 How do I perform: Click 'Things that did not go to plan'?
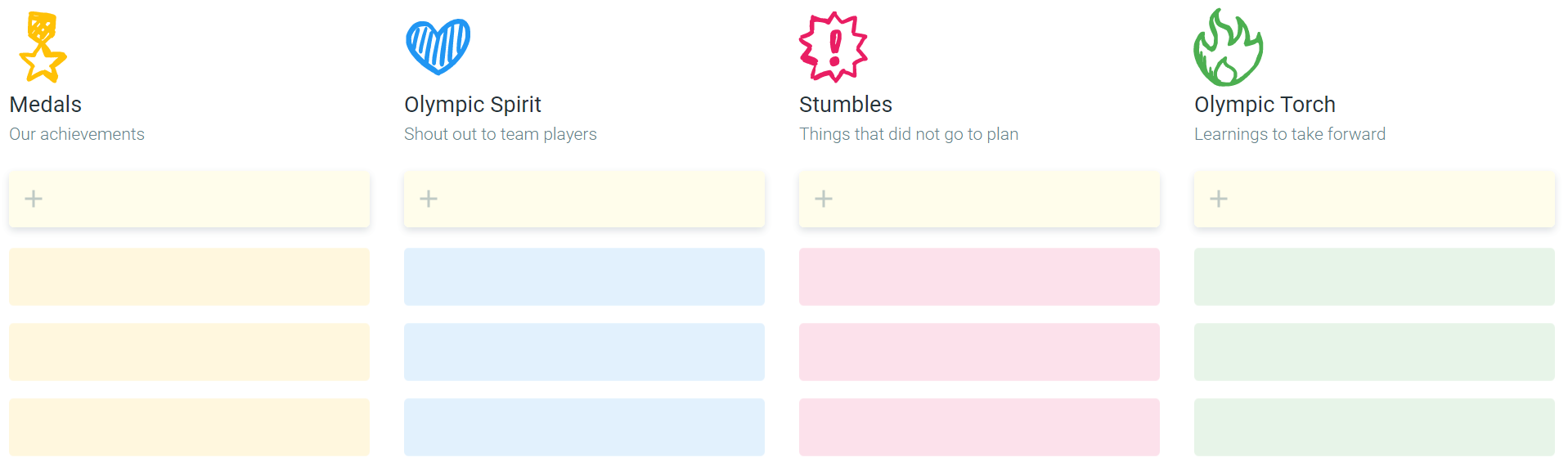[x=909, y=134]
